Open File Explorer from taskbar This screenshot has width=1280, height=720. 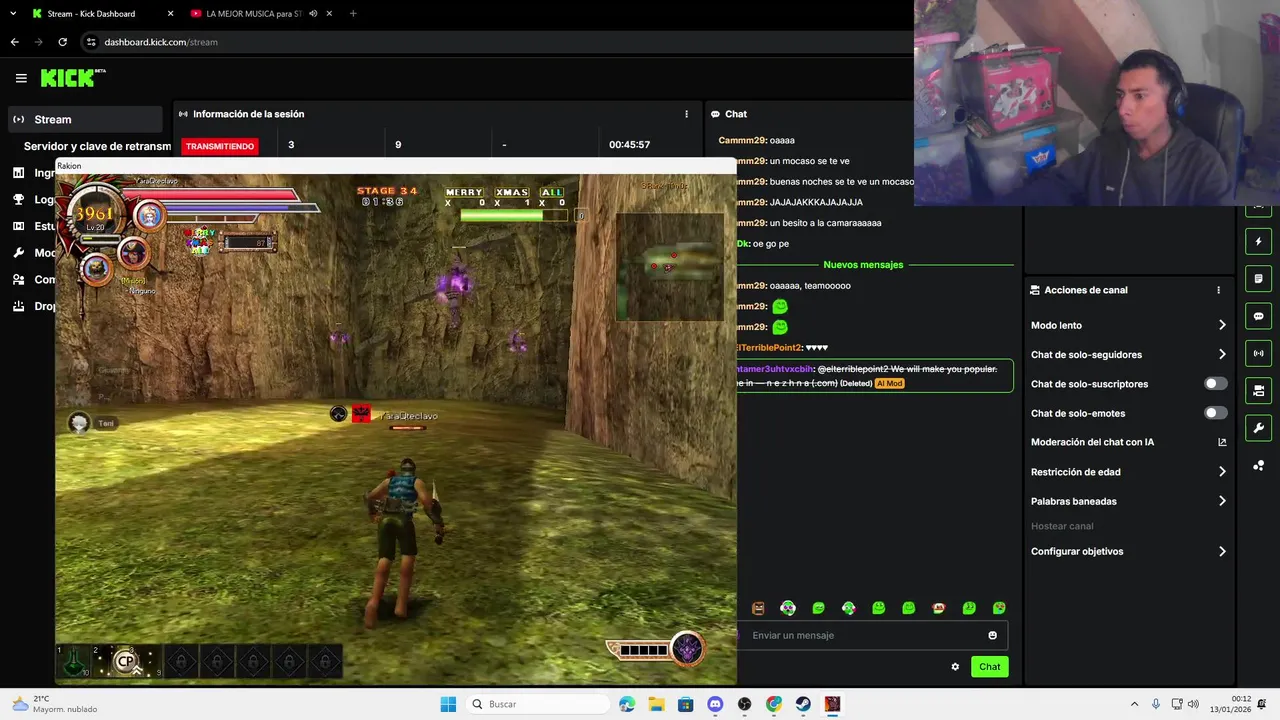pyautogui.click(x=656, y=704)
